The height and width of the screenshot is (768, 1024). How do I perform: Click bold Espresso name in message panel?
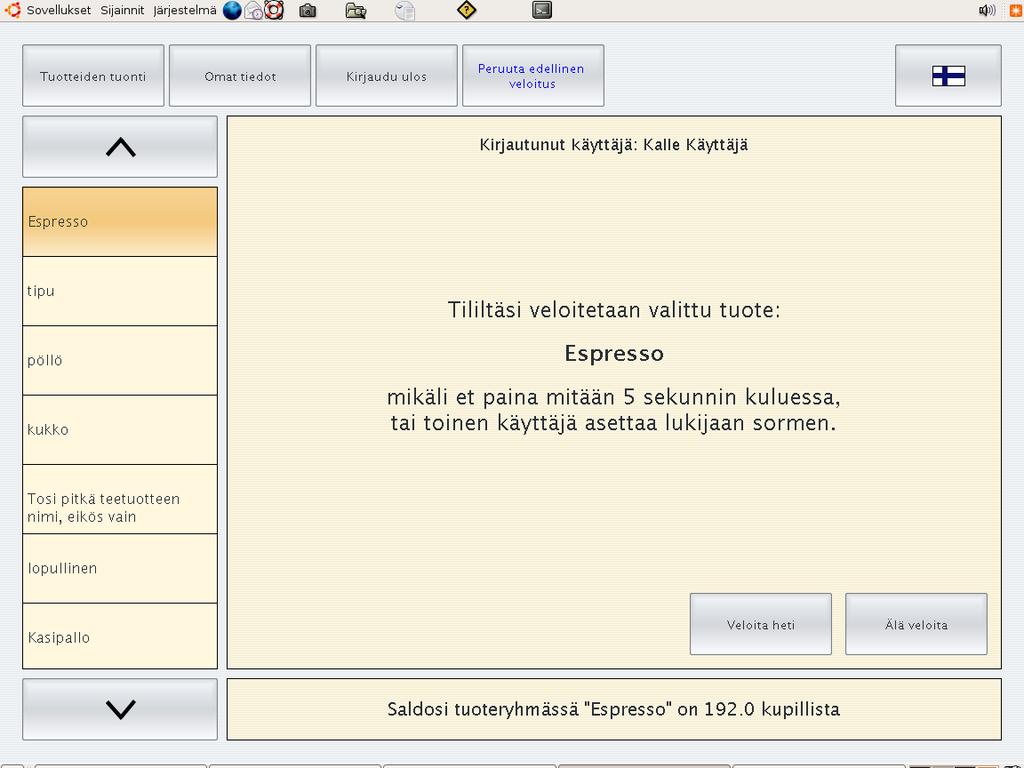click(614, 353)
